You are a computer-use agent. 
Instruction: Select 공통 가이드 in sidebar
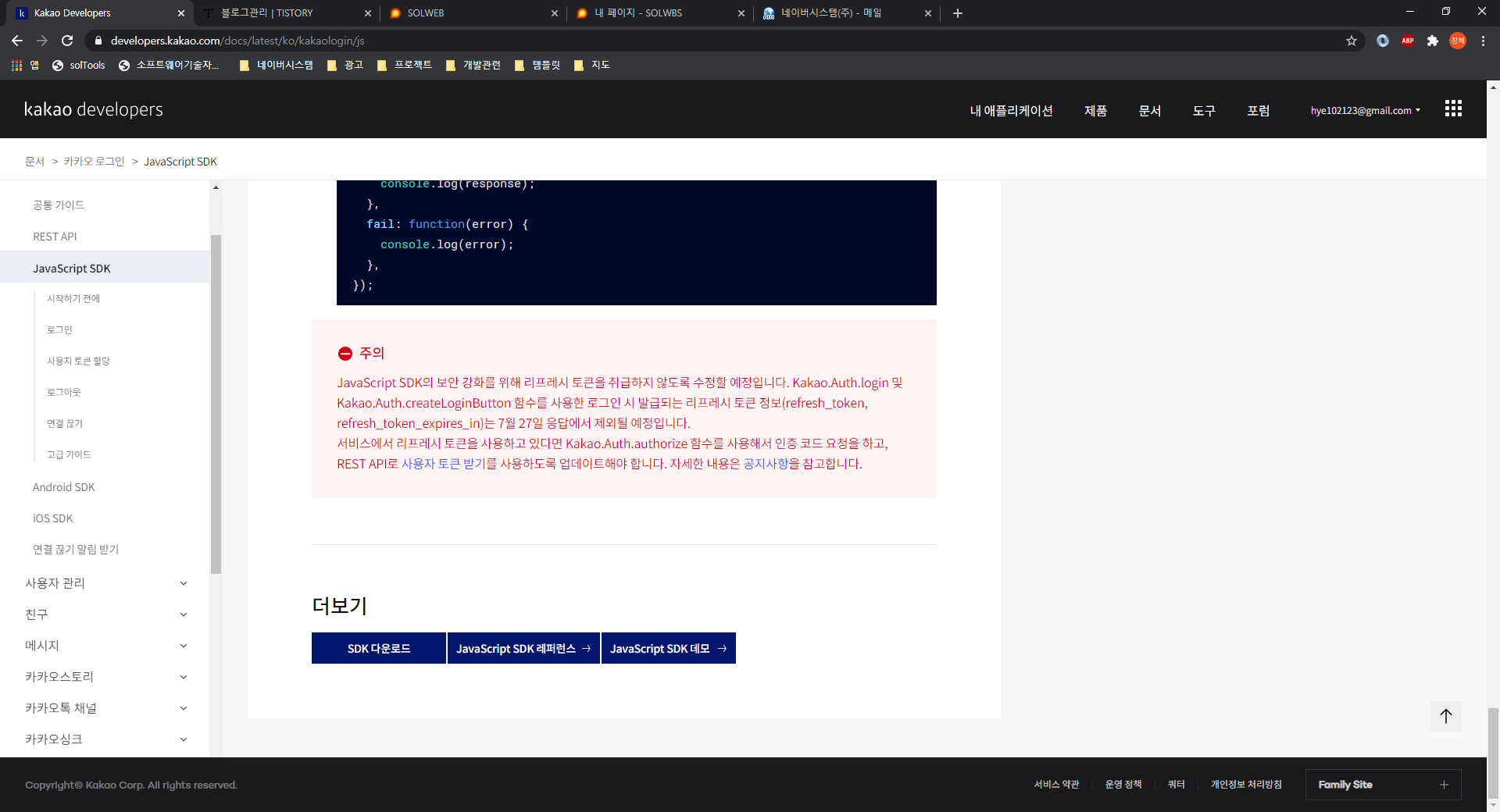(59, 205)
